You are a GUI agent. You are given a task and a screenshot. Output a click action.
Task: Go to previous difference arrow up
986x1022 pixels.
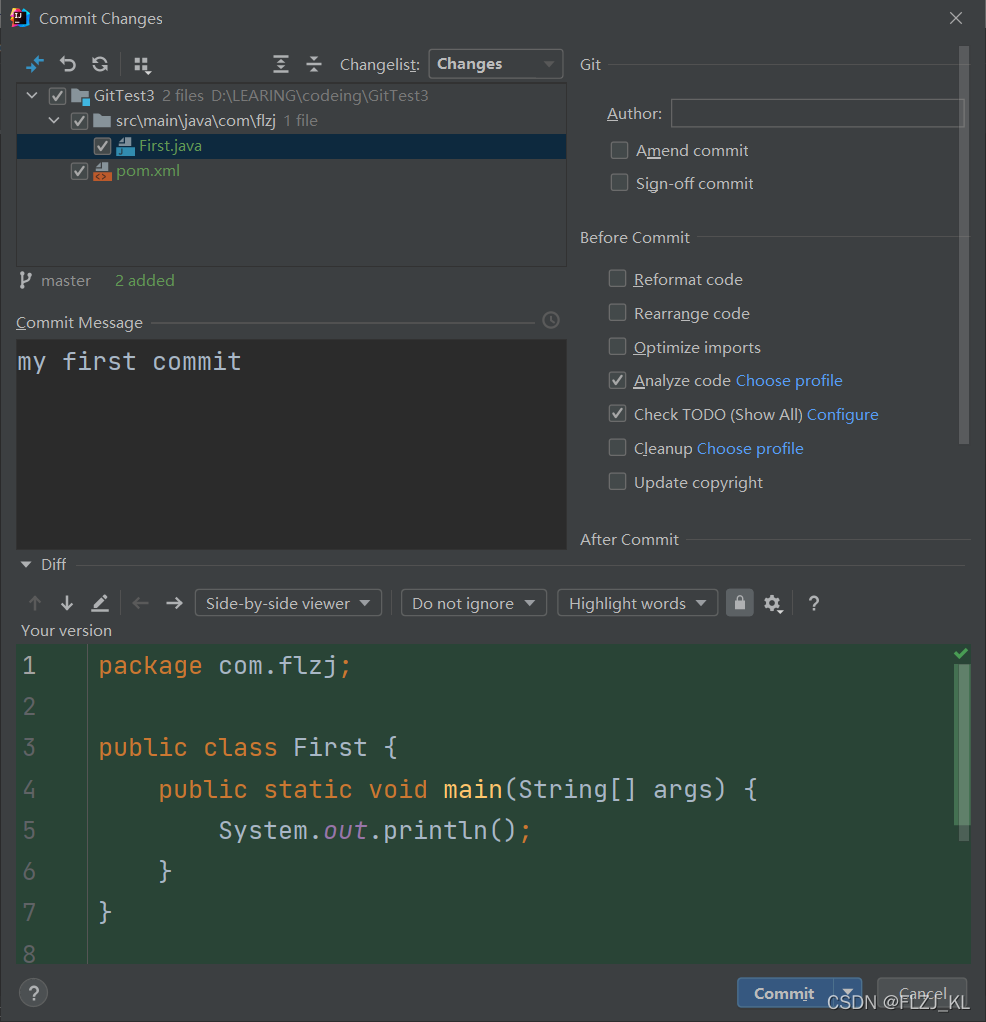tap(35, 604)
